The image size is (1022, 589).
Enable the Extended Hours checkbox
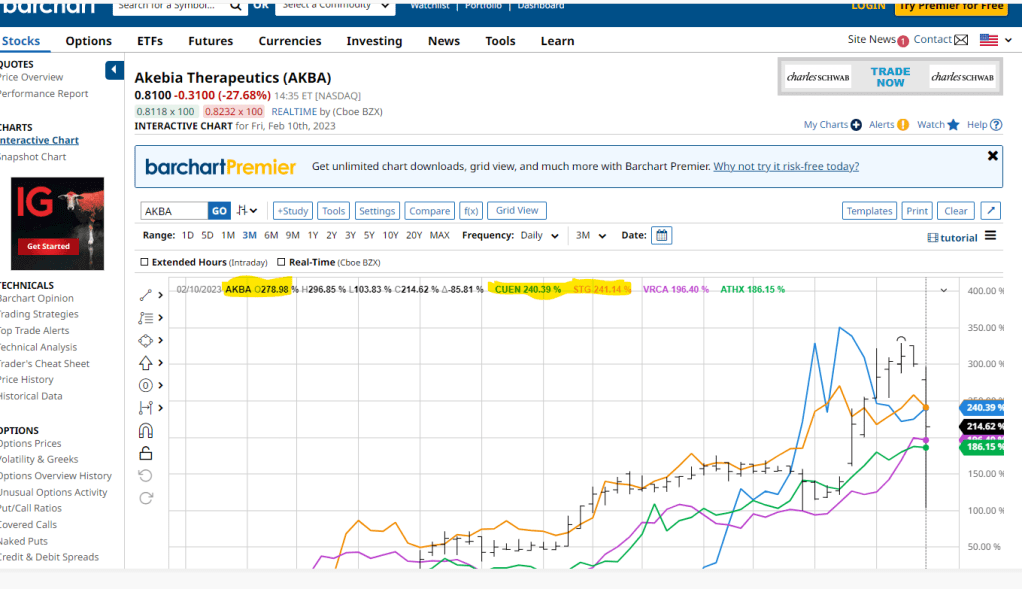point(145,263)
